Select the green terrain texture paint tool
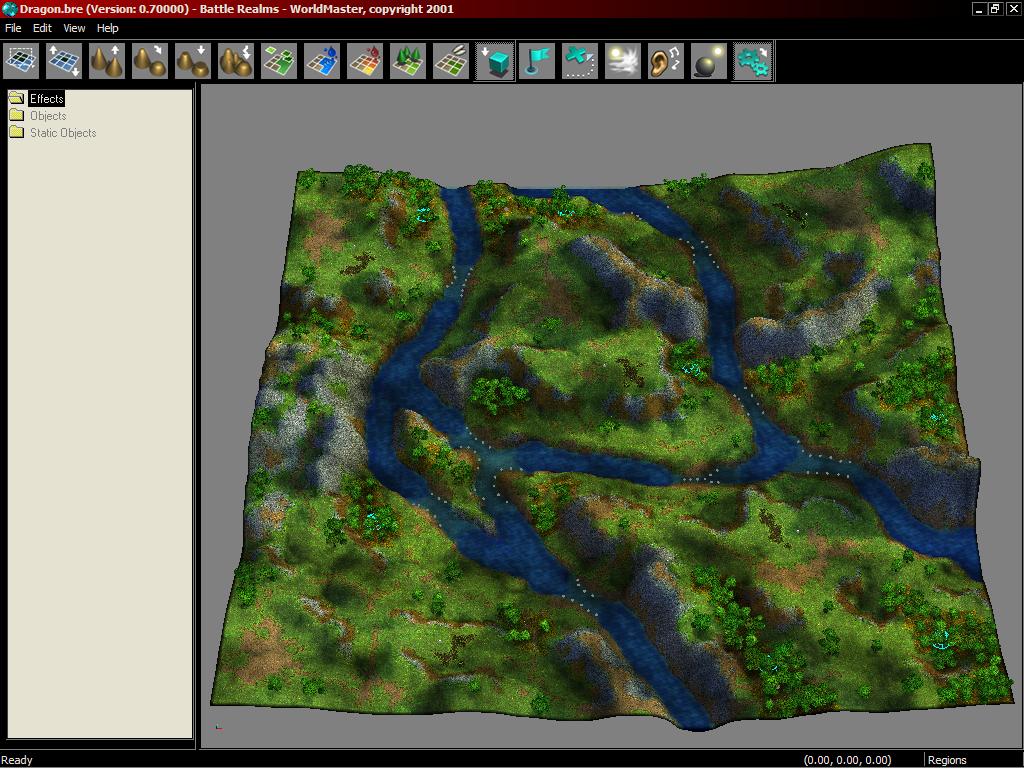The width and height of the screenshot is (1024, 768). 280,61
